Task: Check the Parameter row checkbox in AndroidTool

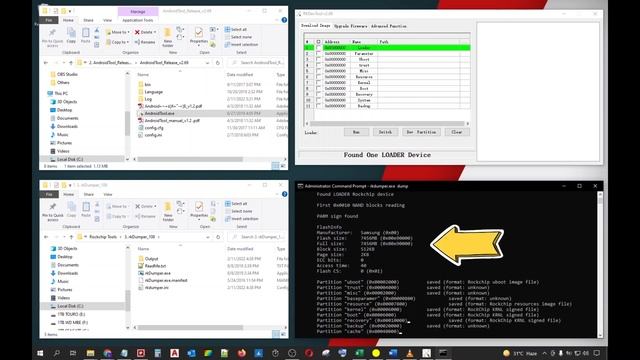Action: 318,53
